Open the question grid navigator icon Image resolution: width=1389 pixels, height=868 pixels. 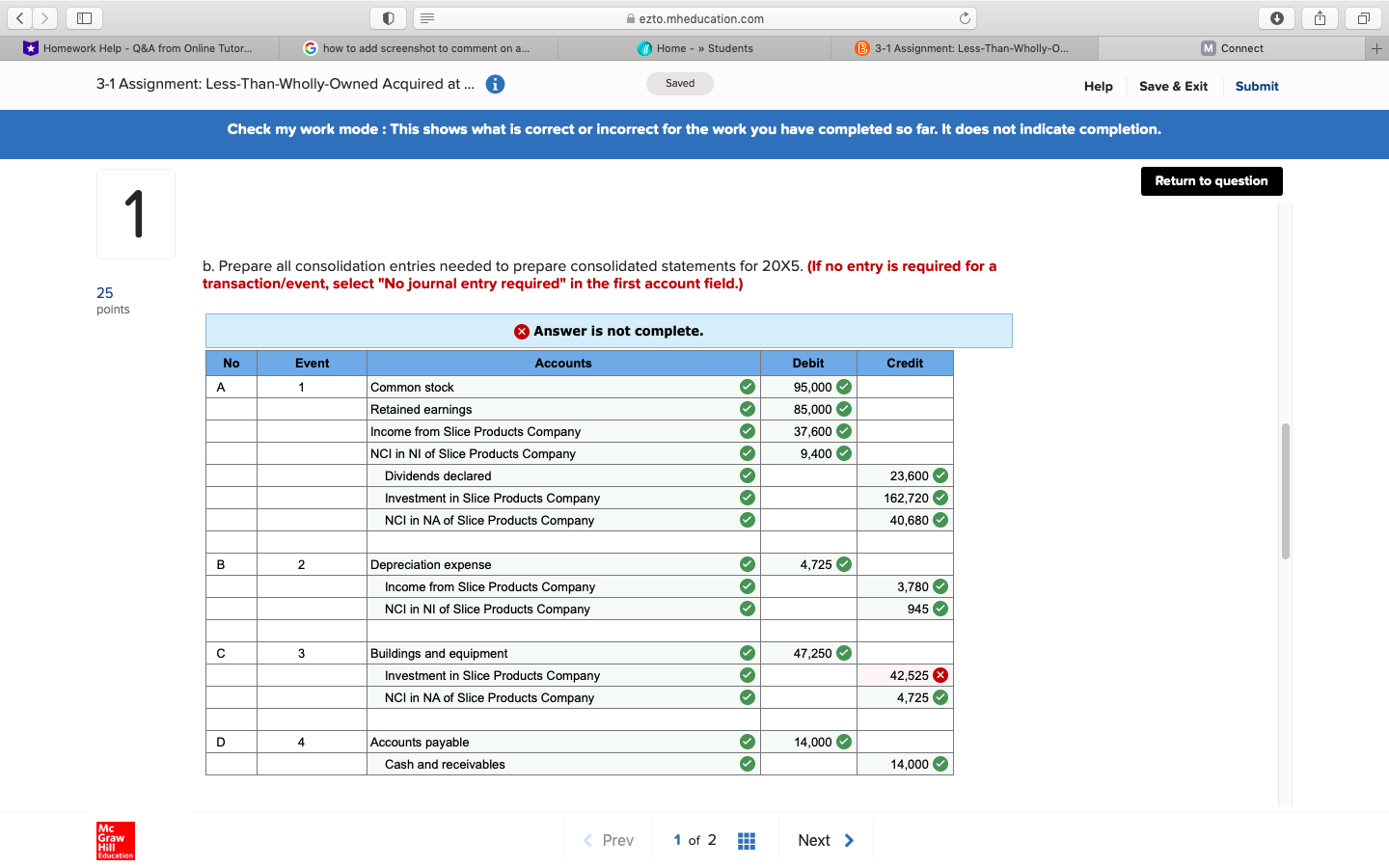(x=747, y=841)
